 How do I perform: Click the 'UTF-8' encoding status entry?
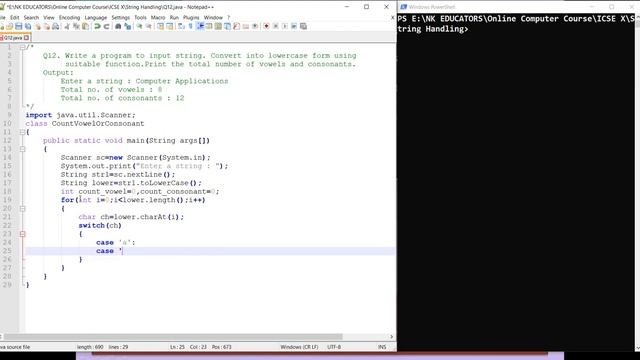click(334, 347)
